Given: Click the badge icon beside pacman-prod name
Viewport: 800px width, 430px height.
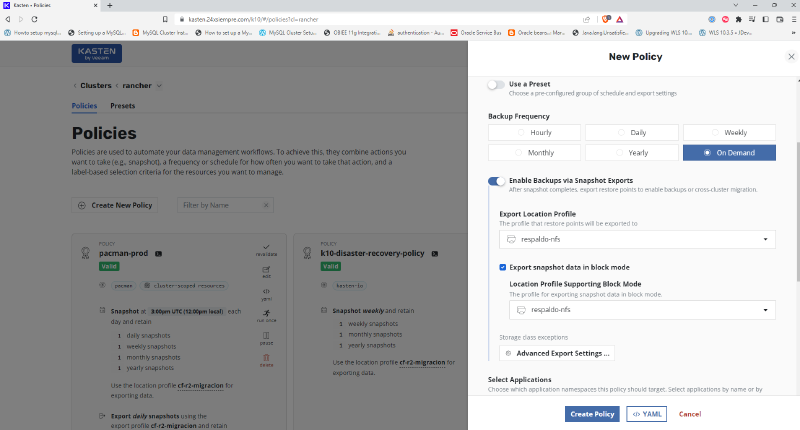Looking at the screenshot, I should click(x=159, y=254).
